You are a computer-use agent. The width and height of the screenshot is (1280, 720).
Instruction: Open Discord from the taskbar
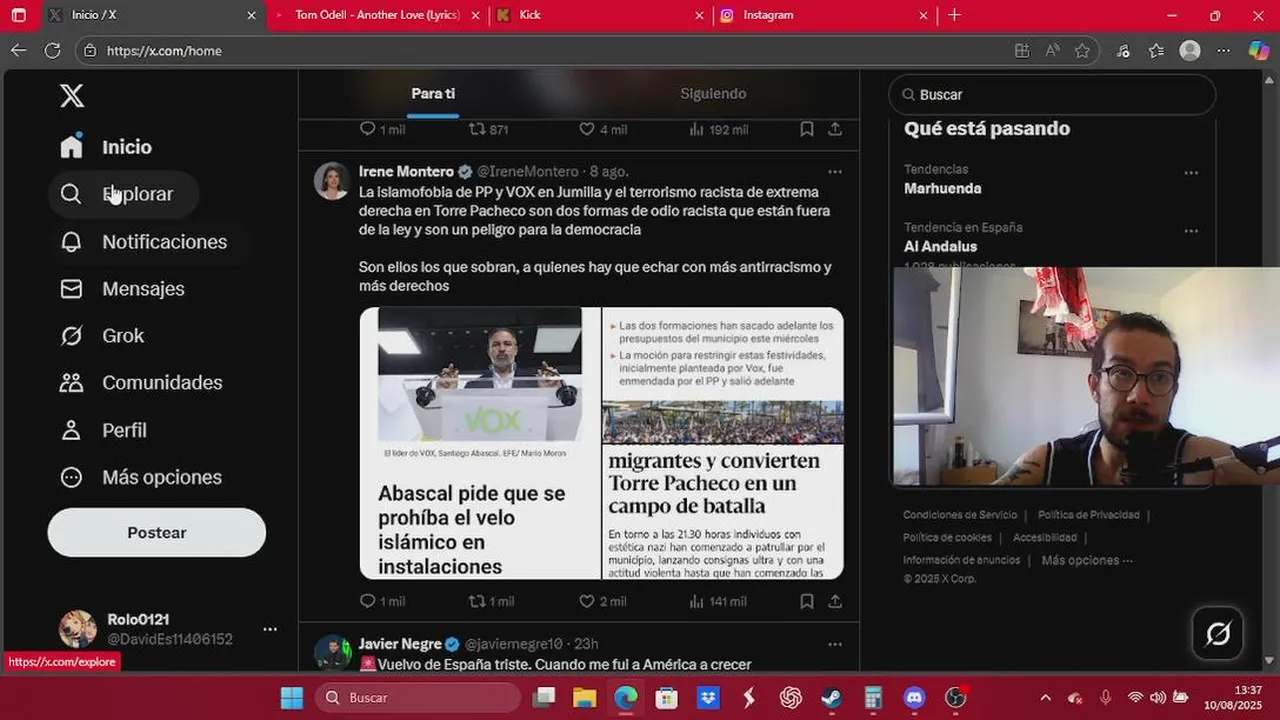[914, 697]
